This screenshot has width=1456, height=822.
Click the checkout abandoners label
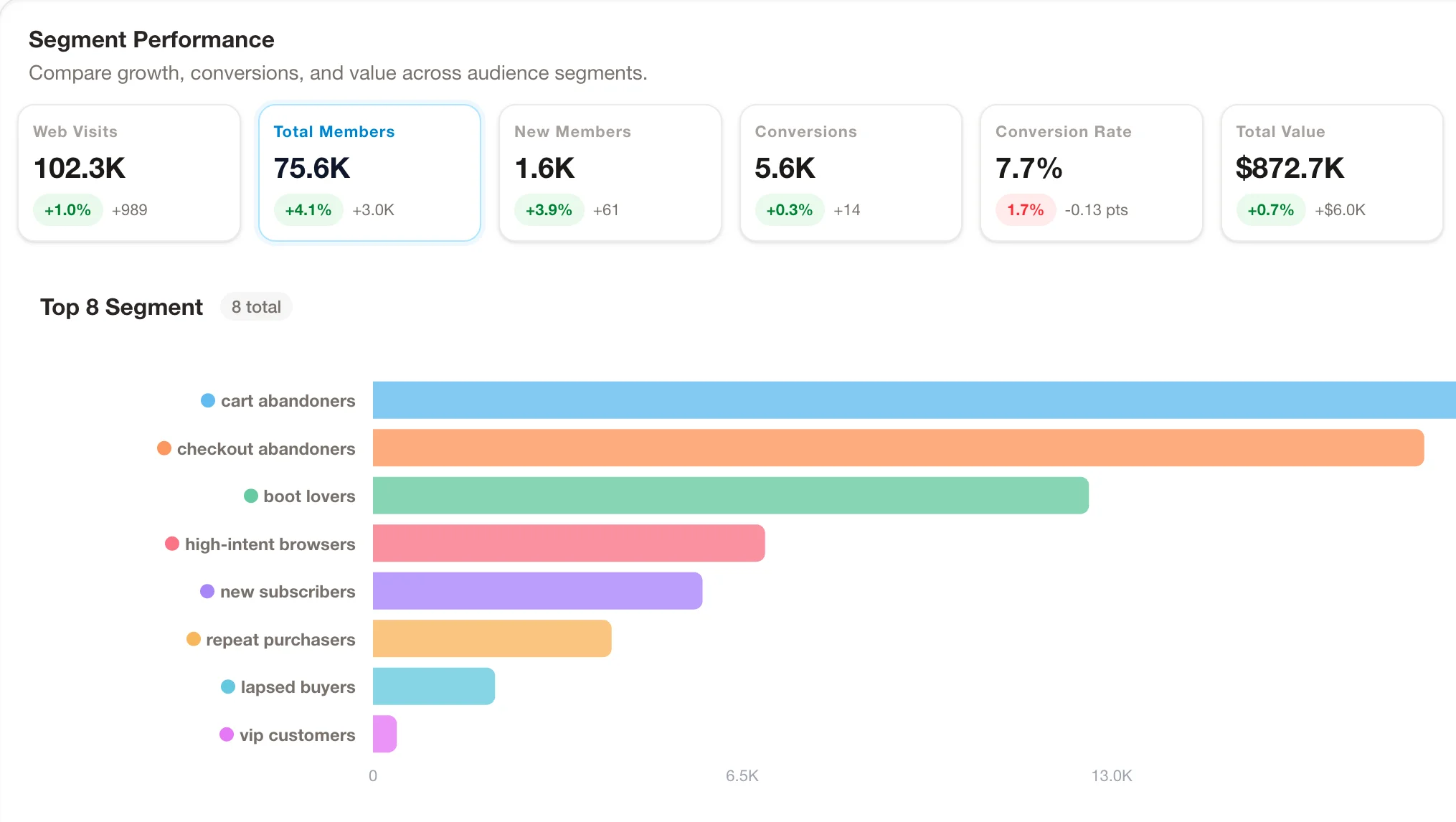[x=266, y=449]
